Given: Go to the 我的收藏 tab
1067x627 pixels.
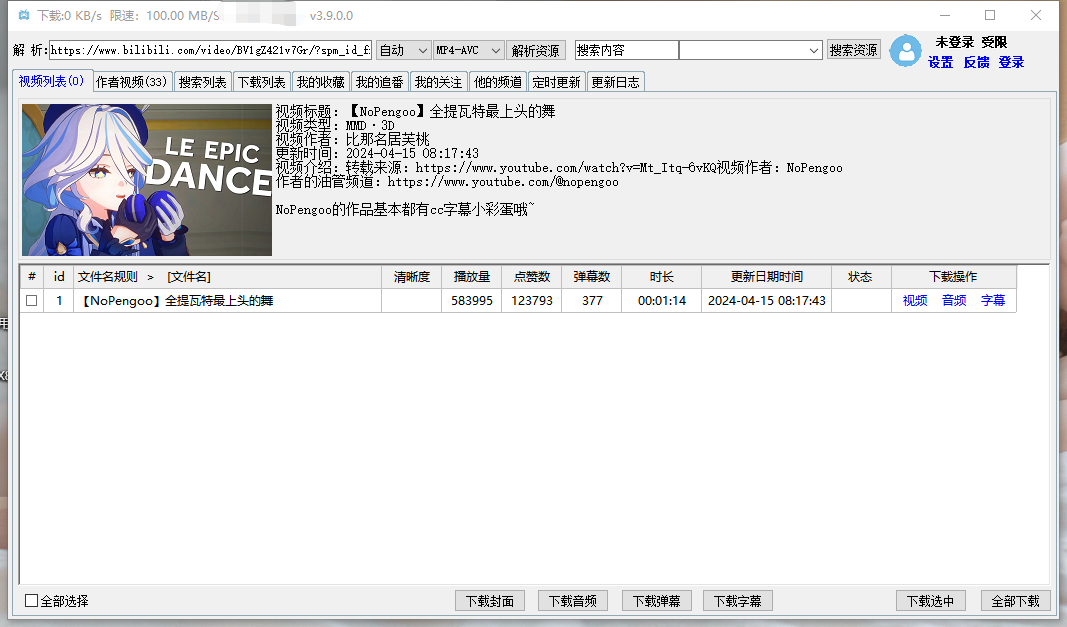Looking at the screenshot, I should click(321, 82).
